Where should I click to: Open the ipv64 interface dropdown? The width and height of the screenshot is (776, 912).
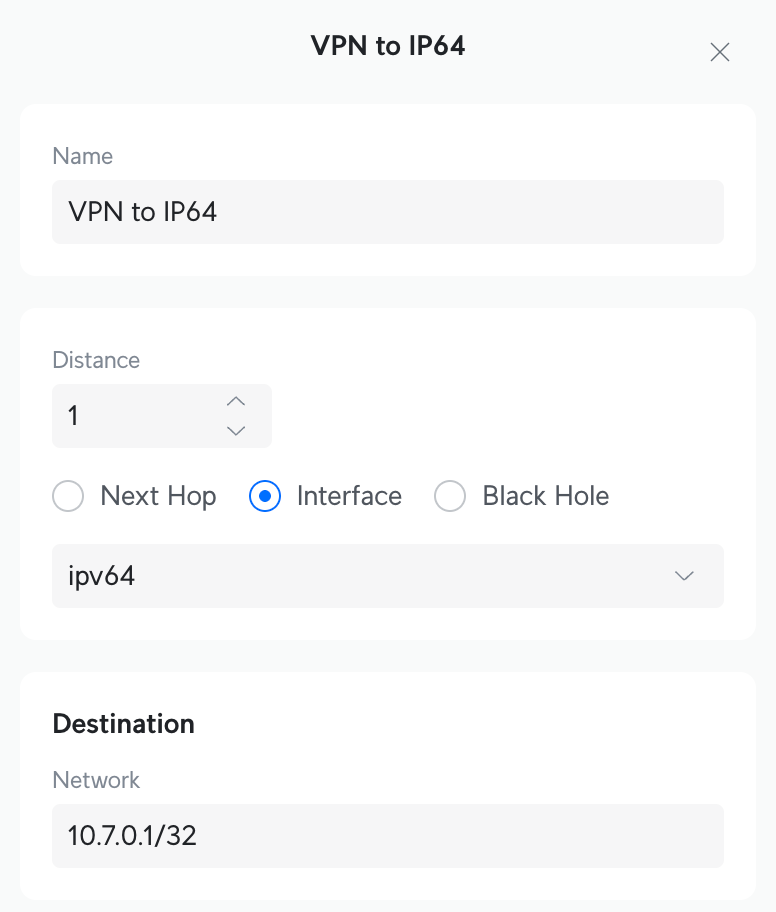388,576
